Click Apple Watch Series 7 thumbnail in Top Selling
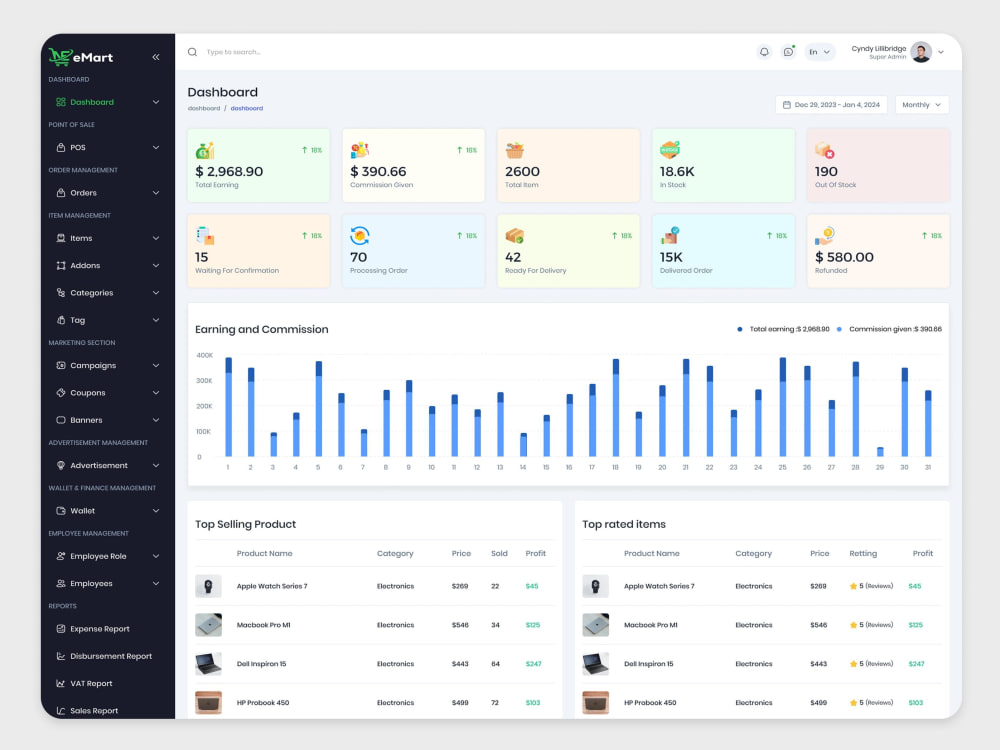This screenshot has height=750, width=1000. (209, 586)
